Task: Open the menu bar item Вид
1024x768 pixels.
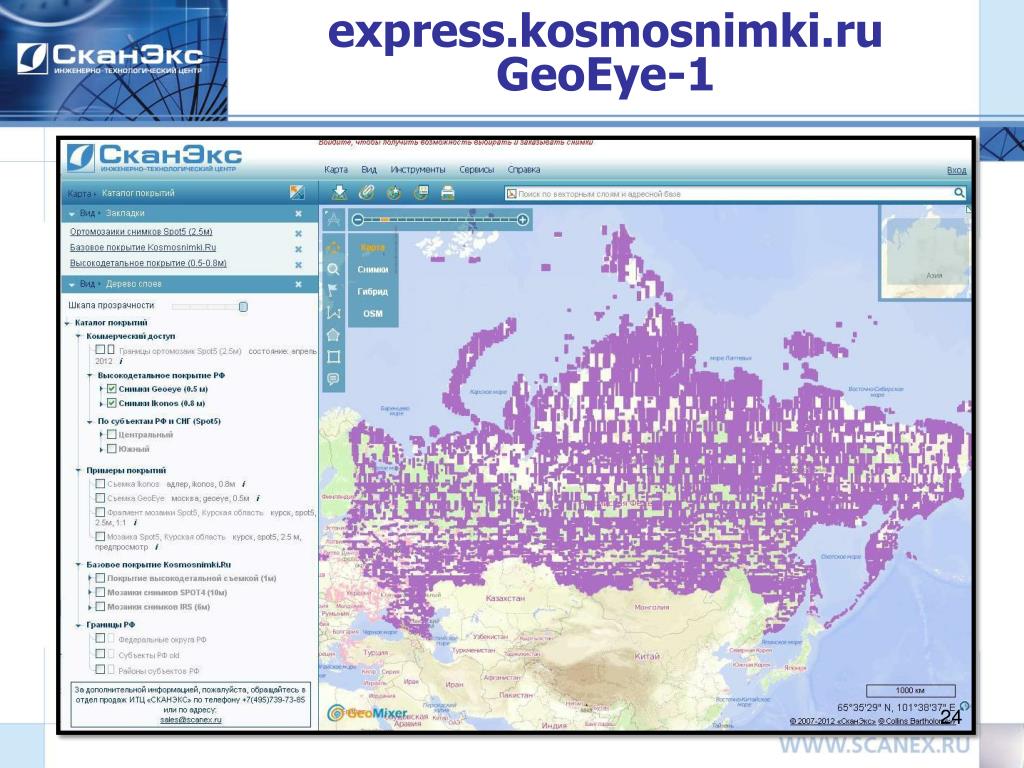Action: (x=369, y=170)
